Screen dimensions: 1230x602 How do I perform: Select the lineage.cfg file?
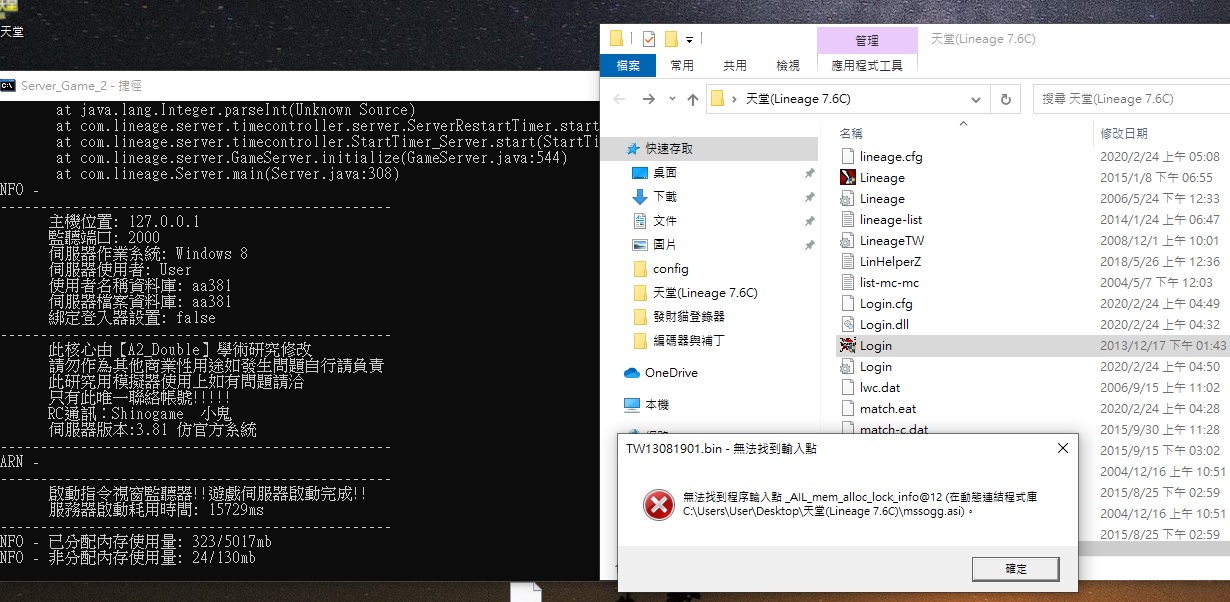pyautogui.click(x=891, y=157)
